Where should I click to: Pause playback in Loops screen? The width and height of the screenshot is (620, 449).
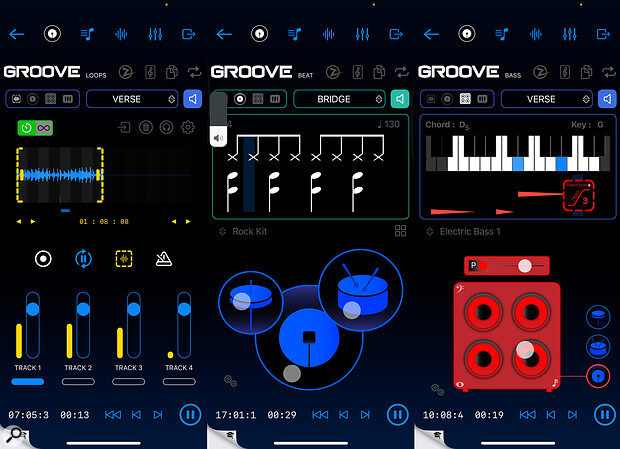pos(191,415)
